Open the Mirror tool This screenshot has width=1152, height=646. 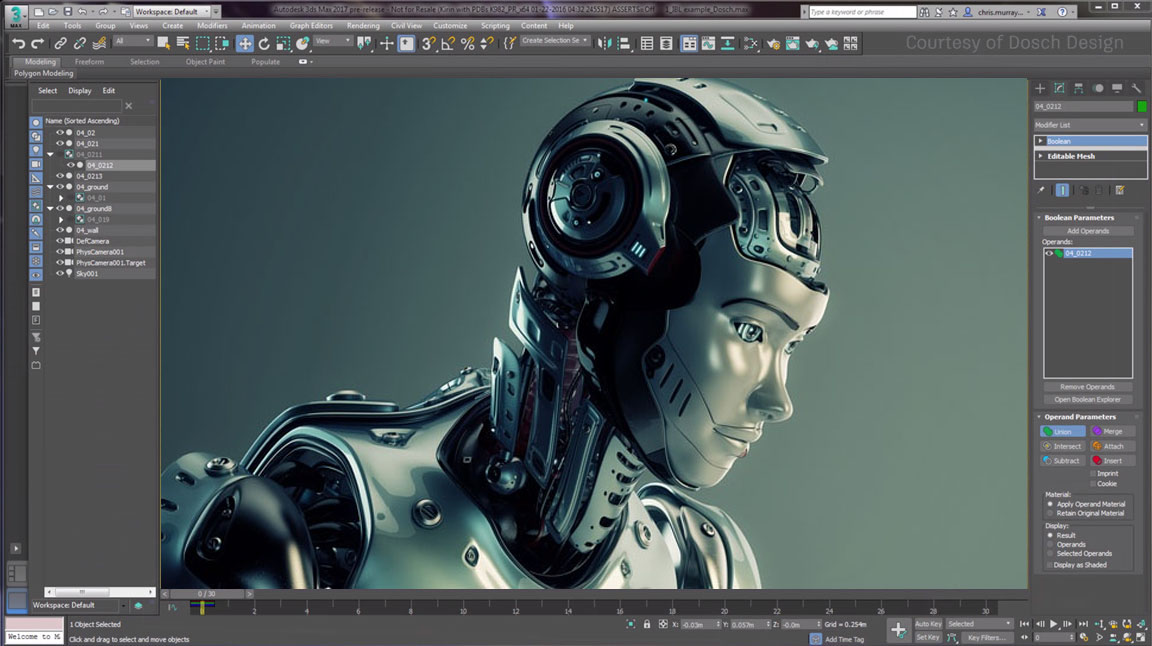pos(604,43)
